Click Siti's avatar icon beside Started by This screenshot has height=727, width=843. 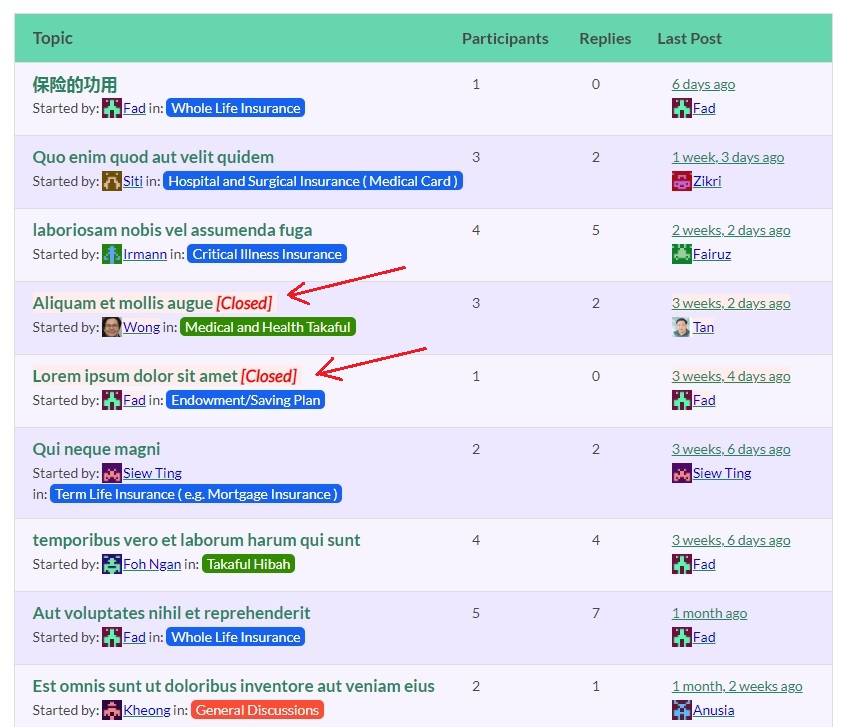coord(112,181)
